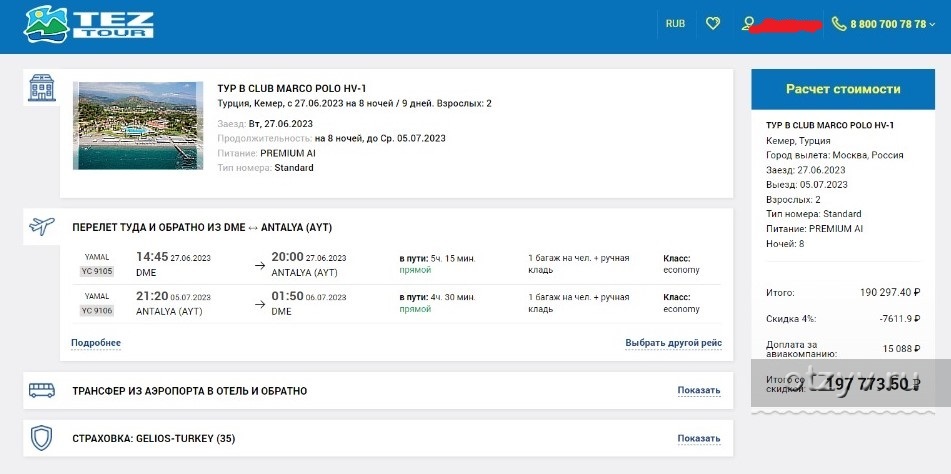Click the airplane flight icon
The height and width of the screenshot is (474, 951).
coord(42,226)
